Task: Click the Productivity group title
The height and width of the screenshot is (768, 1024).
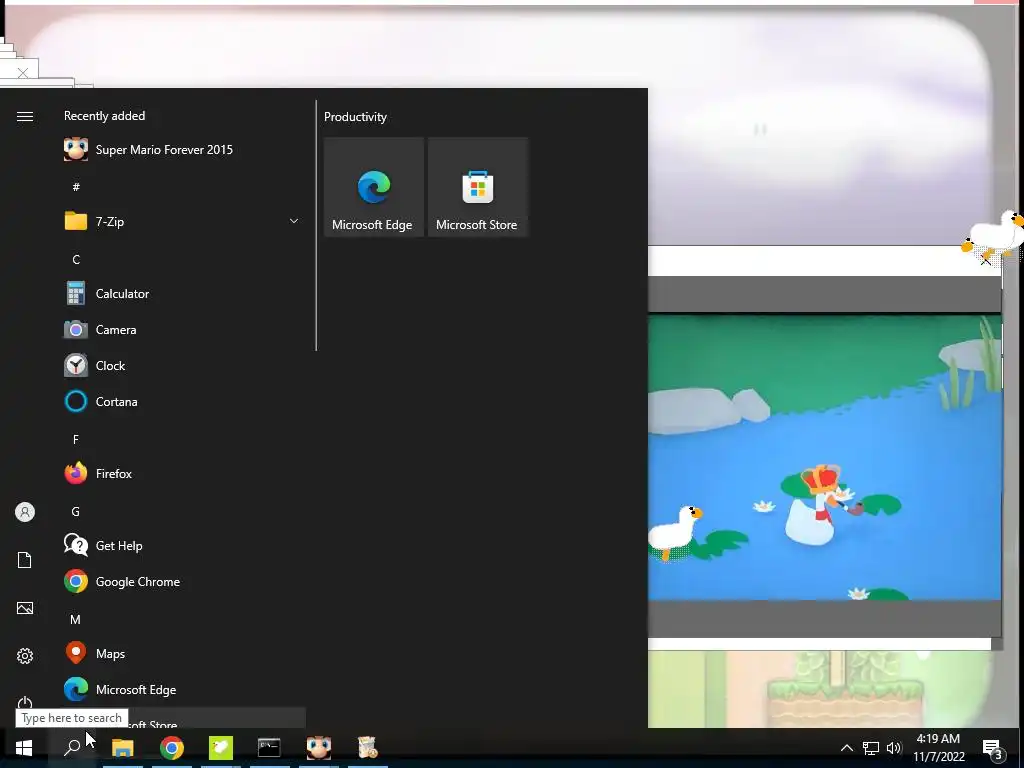Action: click(x=355, y=117)
